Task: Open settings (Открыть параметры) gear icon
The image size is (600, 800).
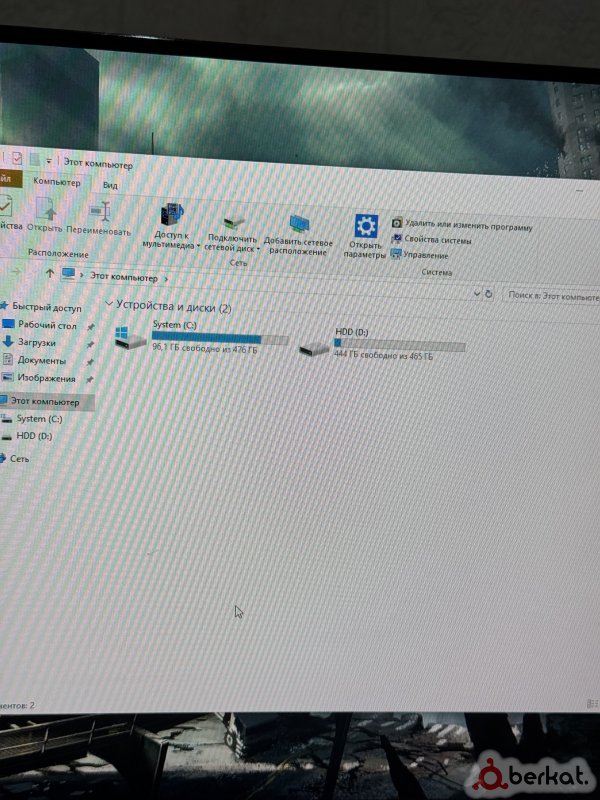Action: point(366,226)
